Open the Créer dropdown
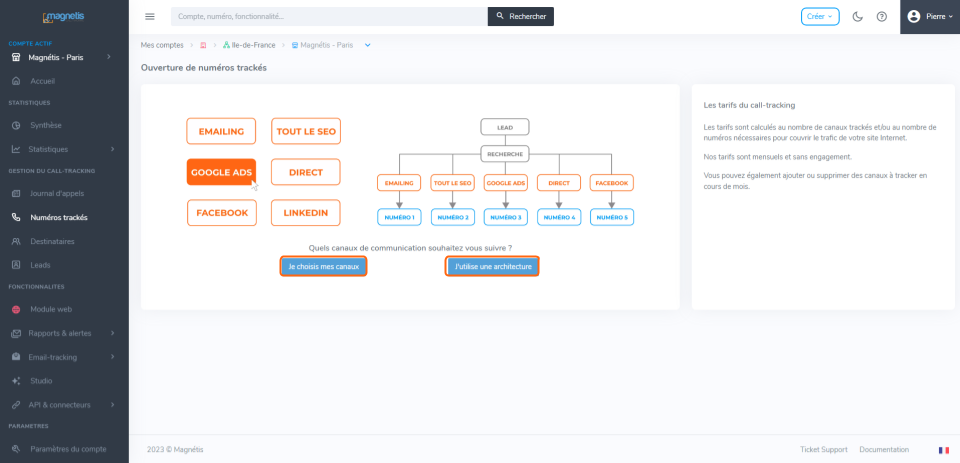960x463 pixels. tap(820, 17)
